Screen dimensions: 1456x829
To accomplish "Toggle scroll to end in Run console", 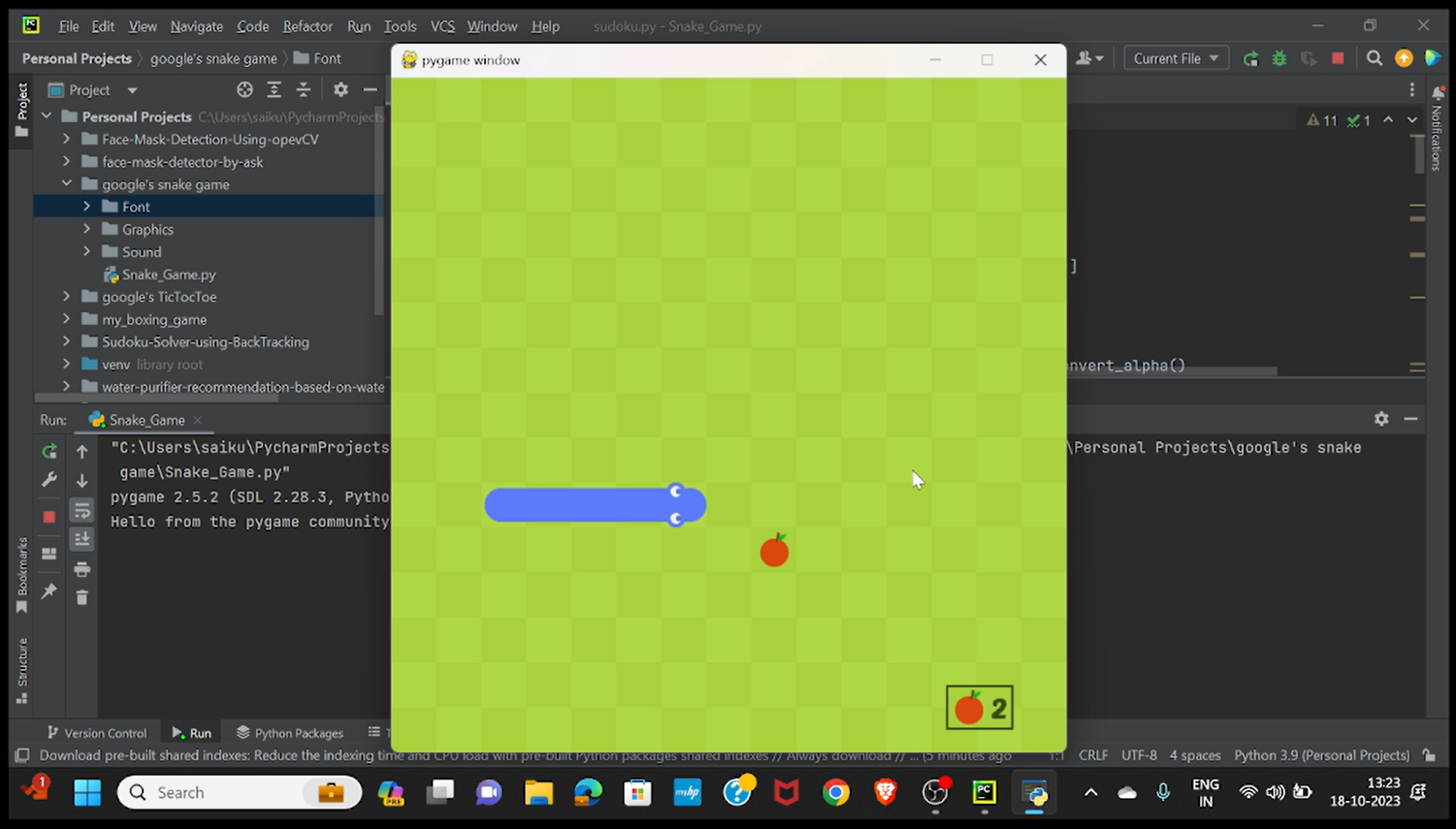I will (x=82, y=539).
